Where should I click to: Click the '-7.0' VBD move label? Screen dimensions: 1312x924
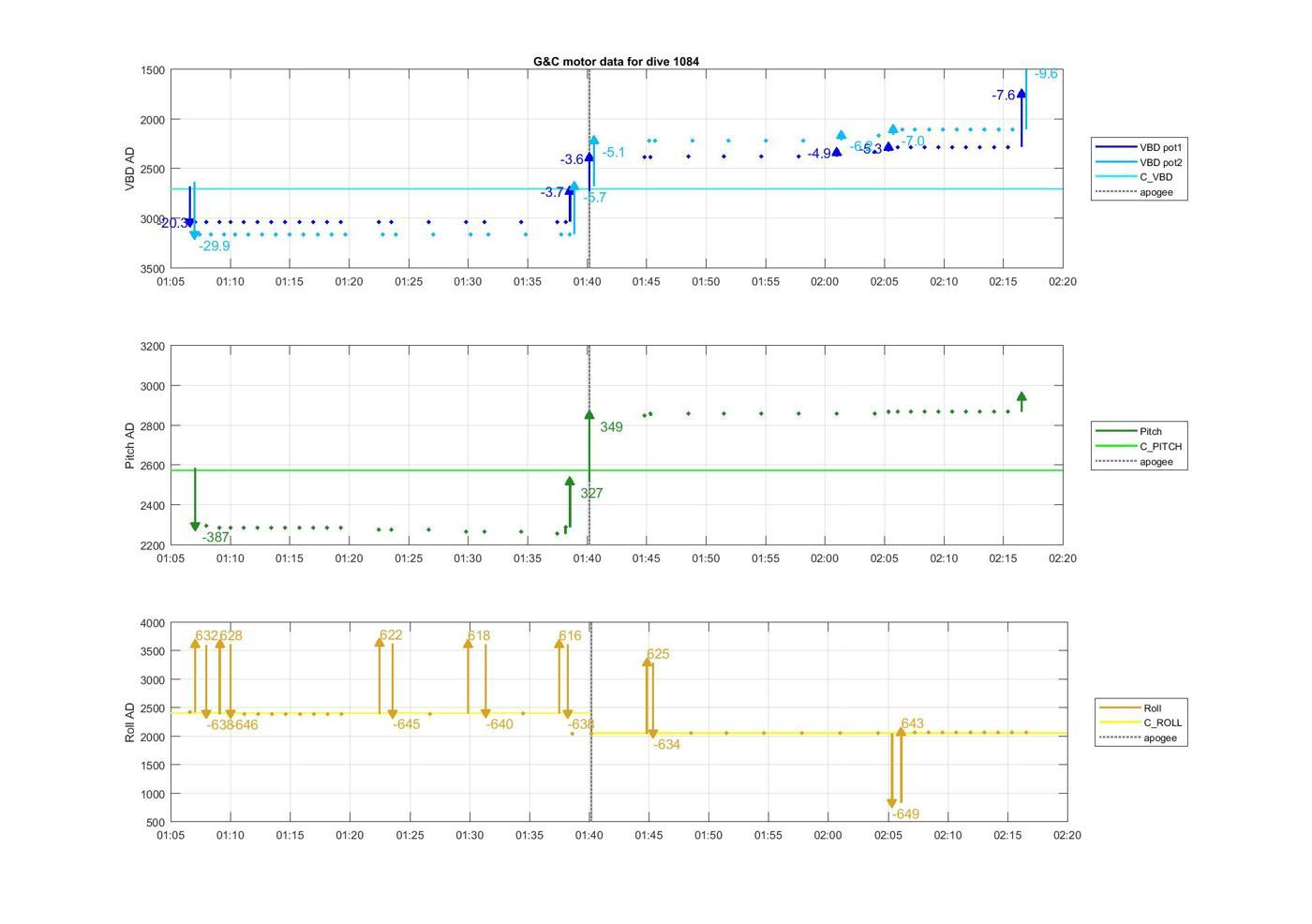(x=913, y=142)
